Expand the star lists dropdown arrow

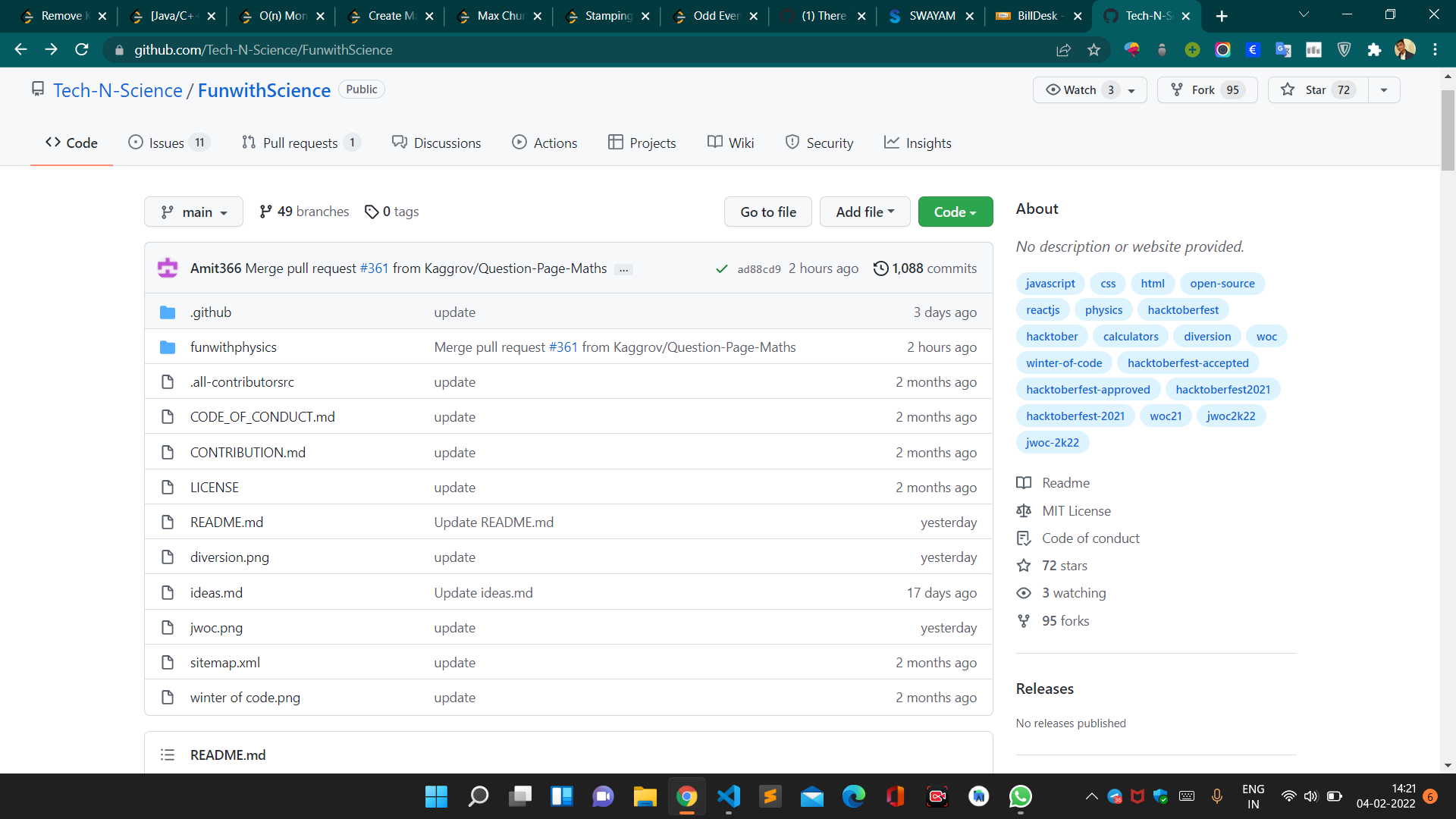(1384, 89)
